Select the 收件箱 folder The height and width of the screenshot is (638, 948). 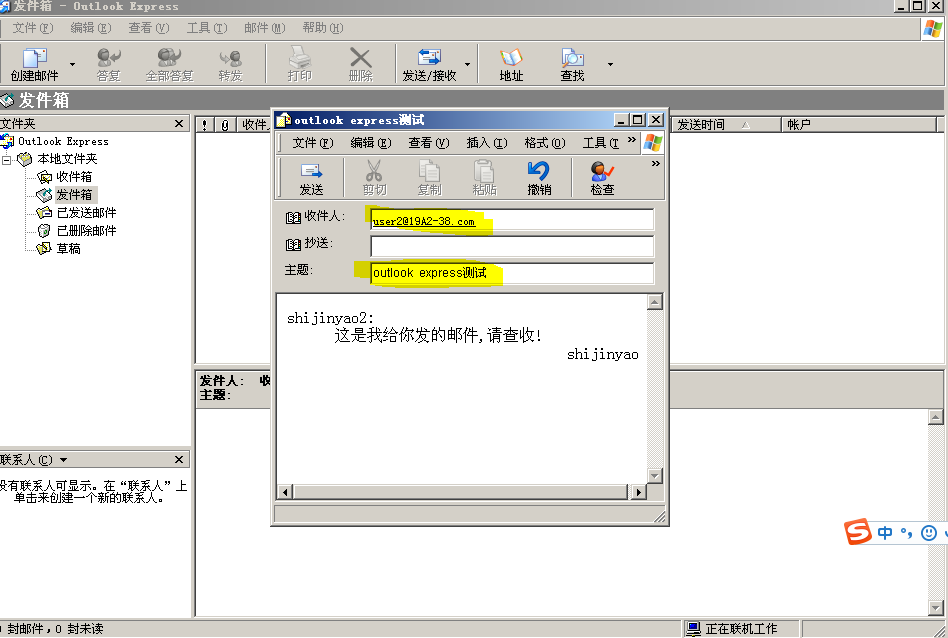point(74,177)
